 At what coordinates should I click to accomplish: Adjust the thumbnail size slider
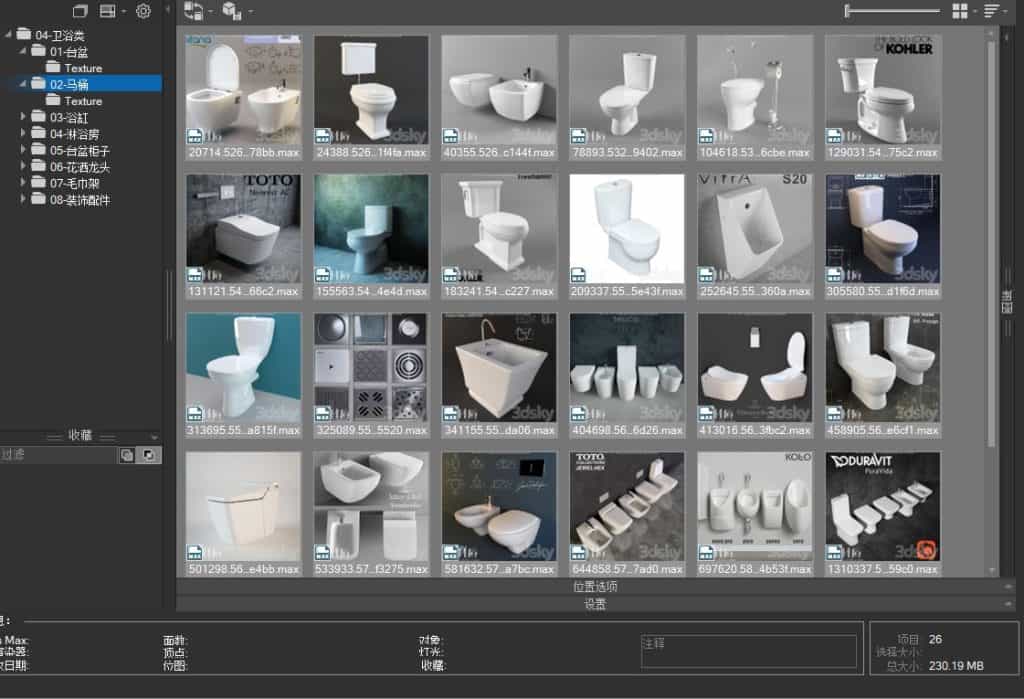(x=892, y=10)
